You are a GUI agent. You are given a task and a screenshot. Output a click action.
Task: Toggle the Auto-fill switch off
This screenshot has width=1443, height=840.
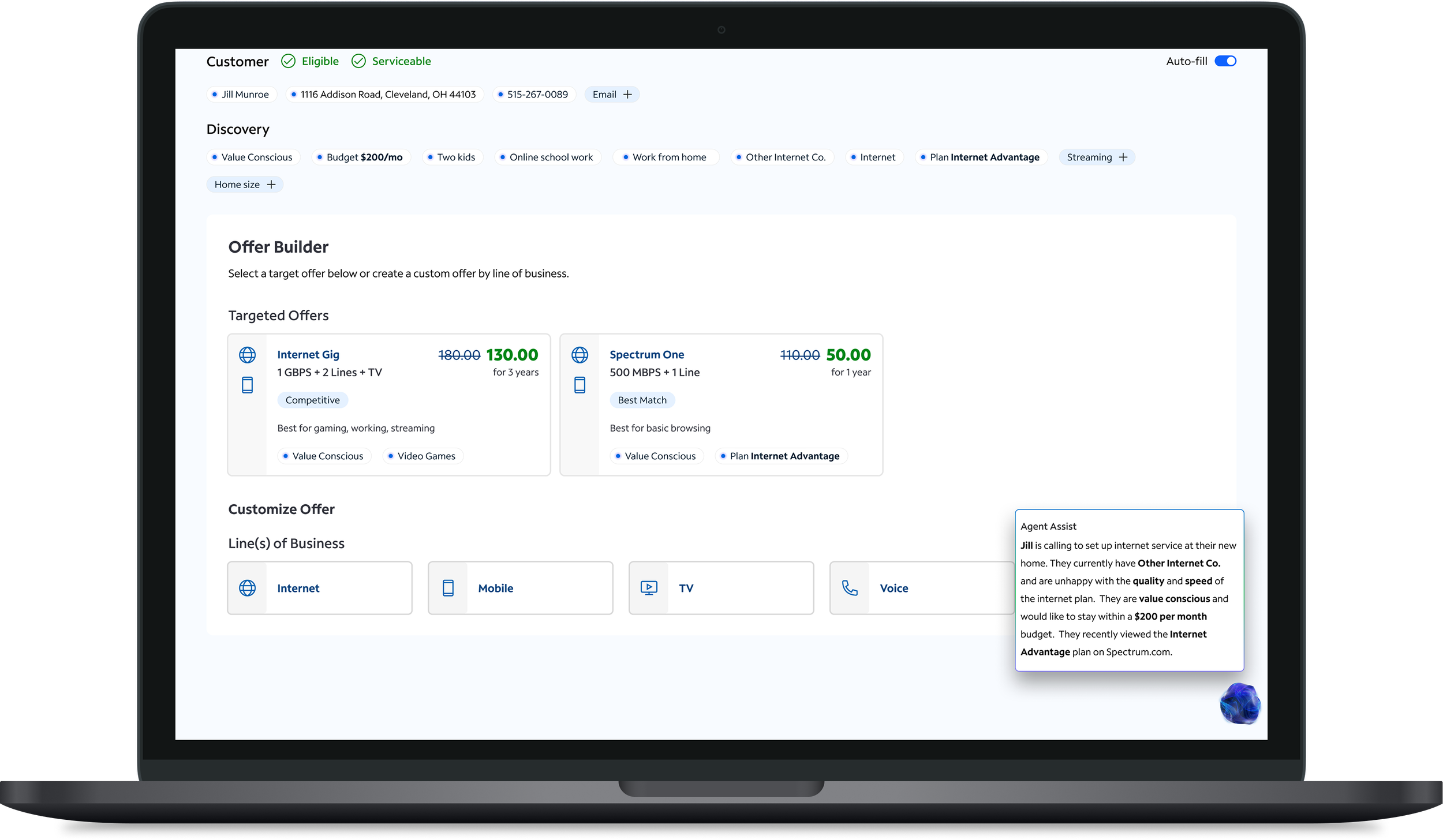[1225, 61]
